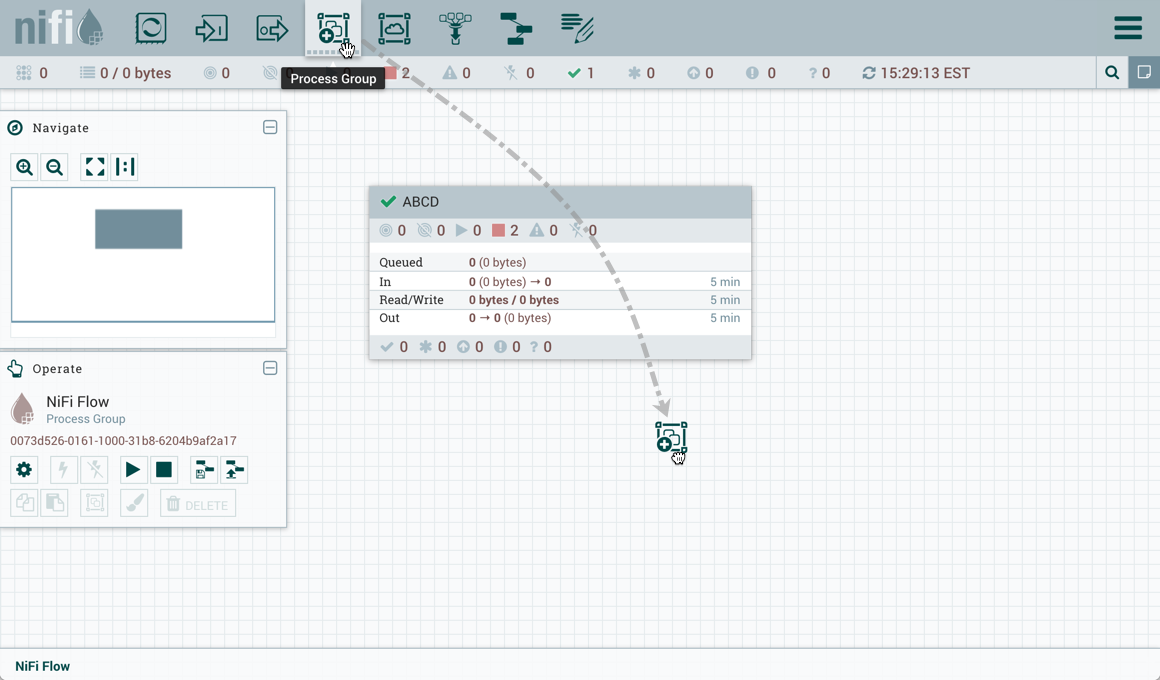Stop the flow with the stop button
The width and height of the screenshot is (1160, 680).
pyautogui.click(x=164, y=470)
